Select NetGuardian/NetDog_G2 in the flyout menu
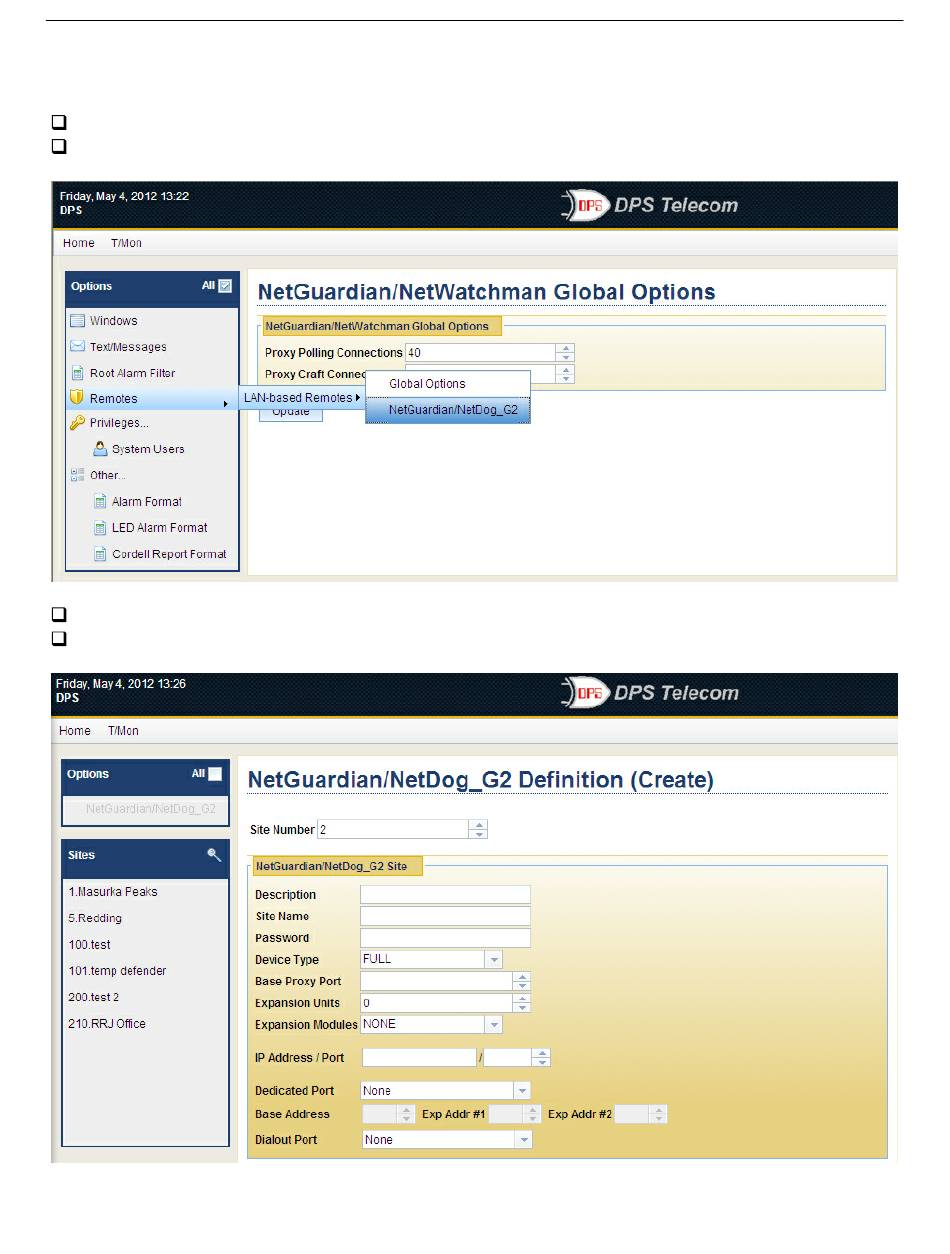The height and width of the screenshot is (1254, 950). [447, 410]
